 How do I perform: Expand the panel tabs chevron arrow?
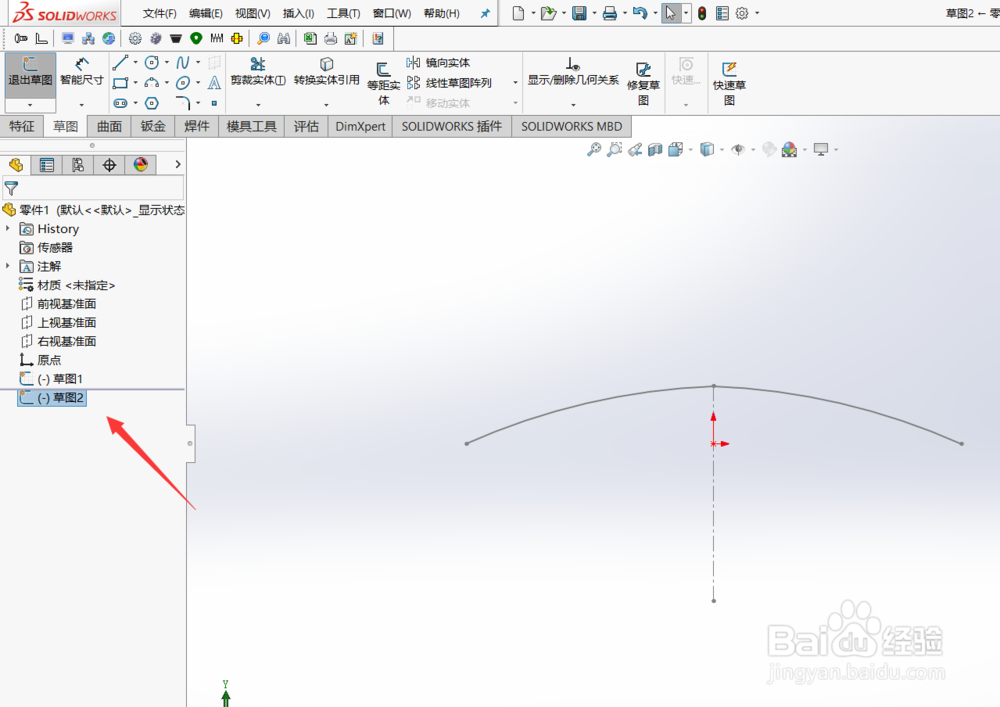tap(178, 164)
